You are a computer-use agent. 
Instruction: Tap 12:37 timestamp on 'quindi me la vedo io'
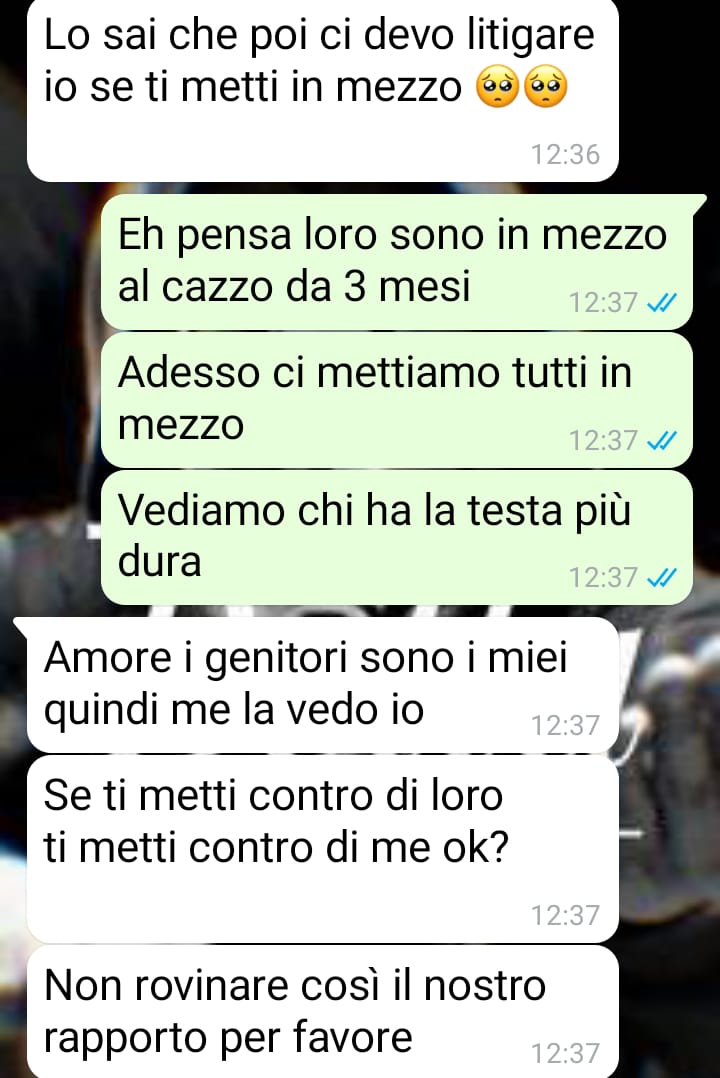click(x=565, y=725)
